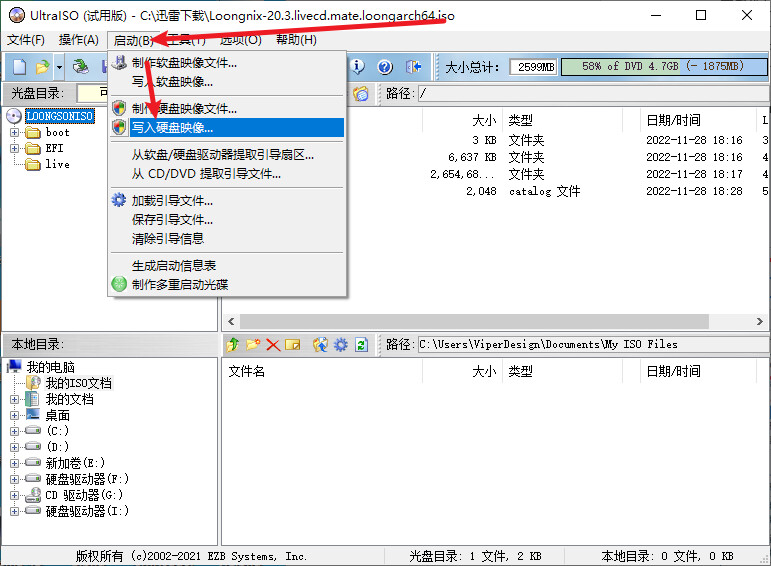Click the floppy icon next to 制作软盘映像文件

(x=119, y=62)
